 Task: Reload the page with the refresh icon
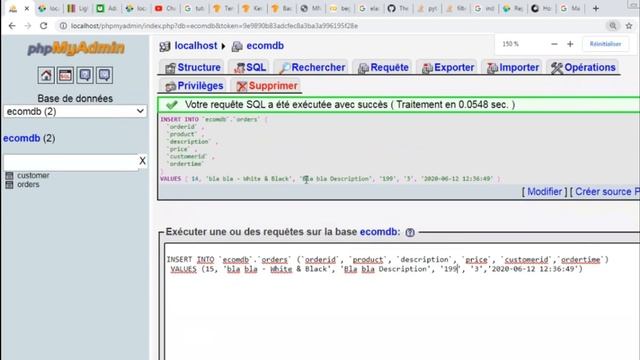click(43, 26)
